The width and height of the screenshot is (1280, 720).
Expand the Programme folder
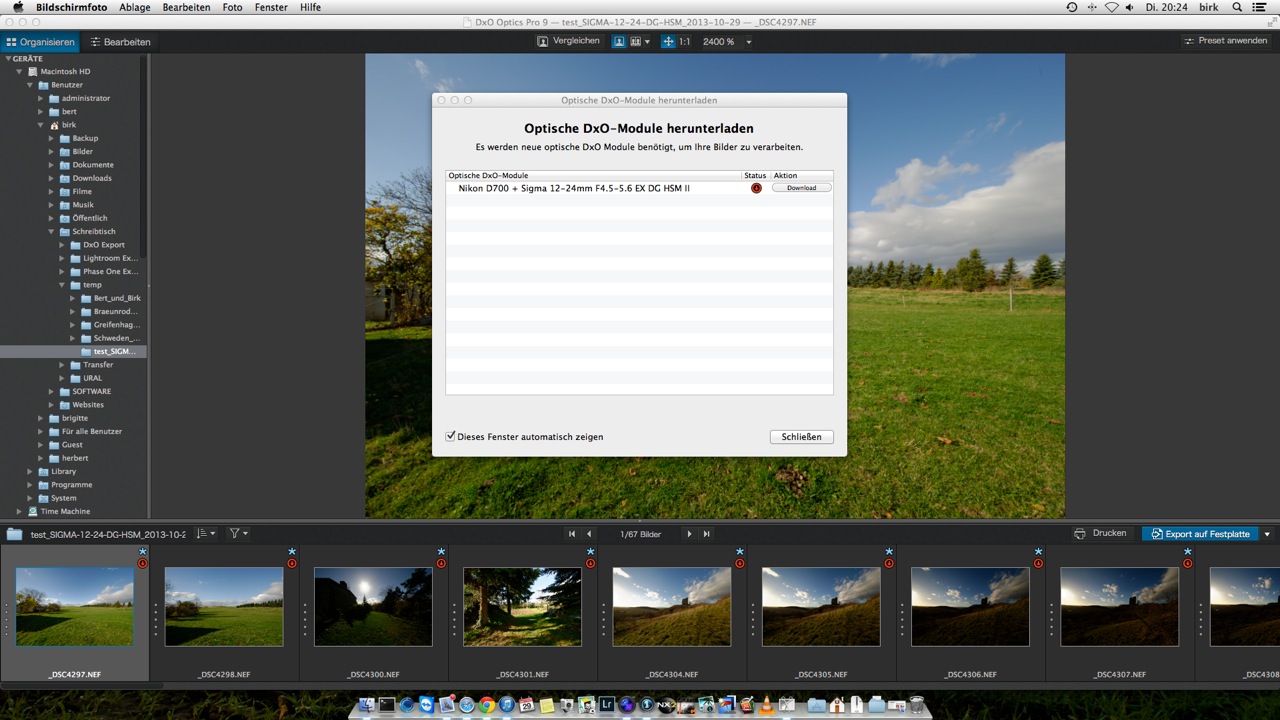point(30,485)
